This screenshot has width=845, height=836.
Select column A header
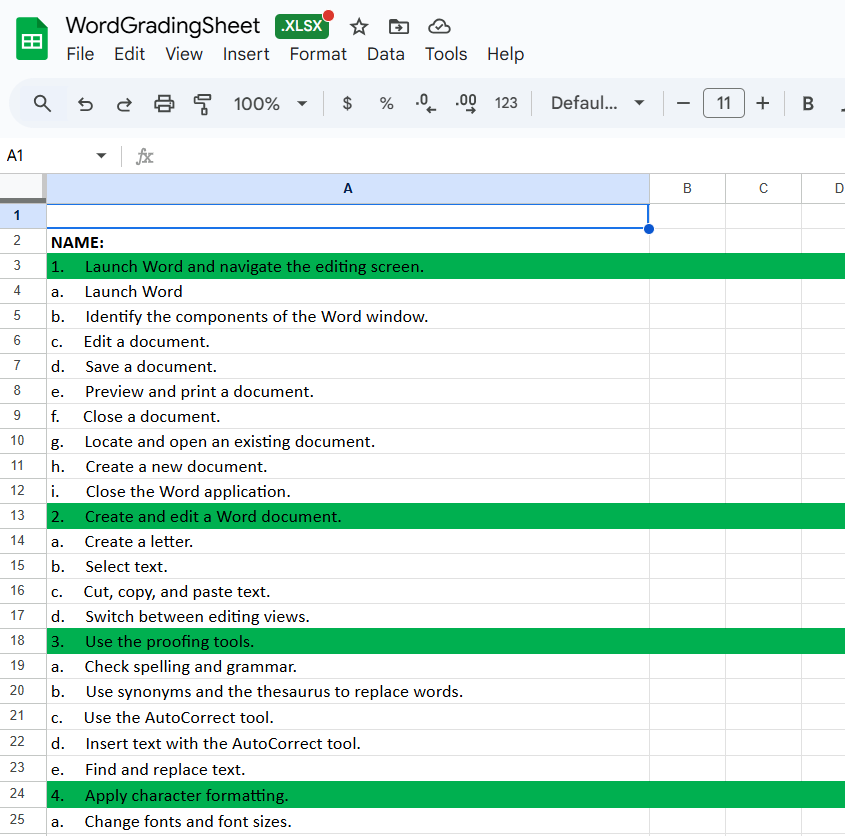tap(348, 188)
